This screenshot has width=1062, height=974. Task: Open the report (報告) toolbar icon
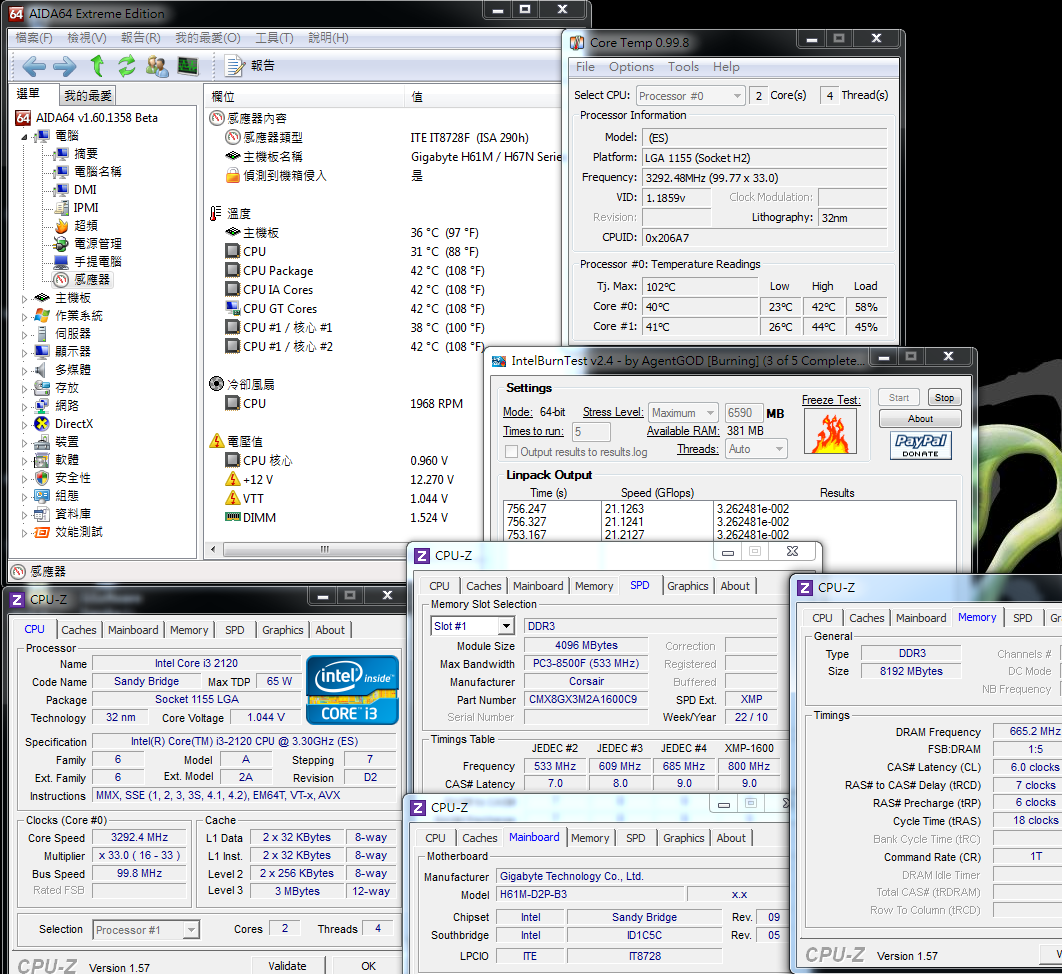(x=236, y=66)
